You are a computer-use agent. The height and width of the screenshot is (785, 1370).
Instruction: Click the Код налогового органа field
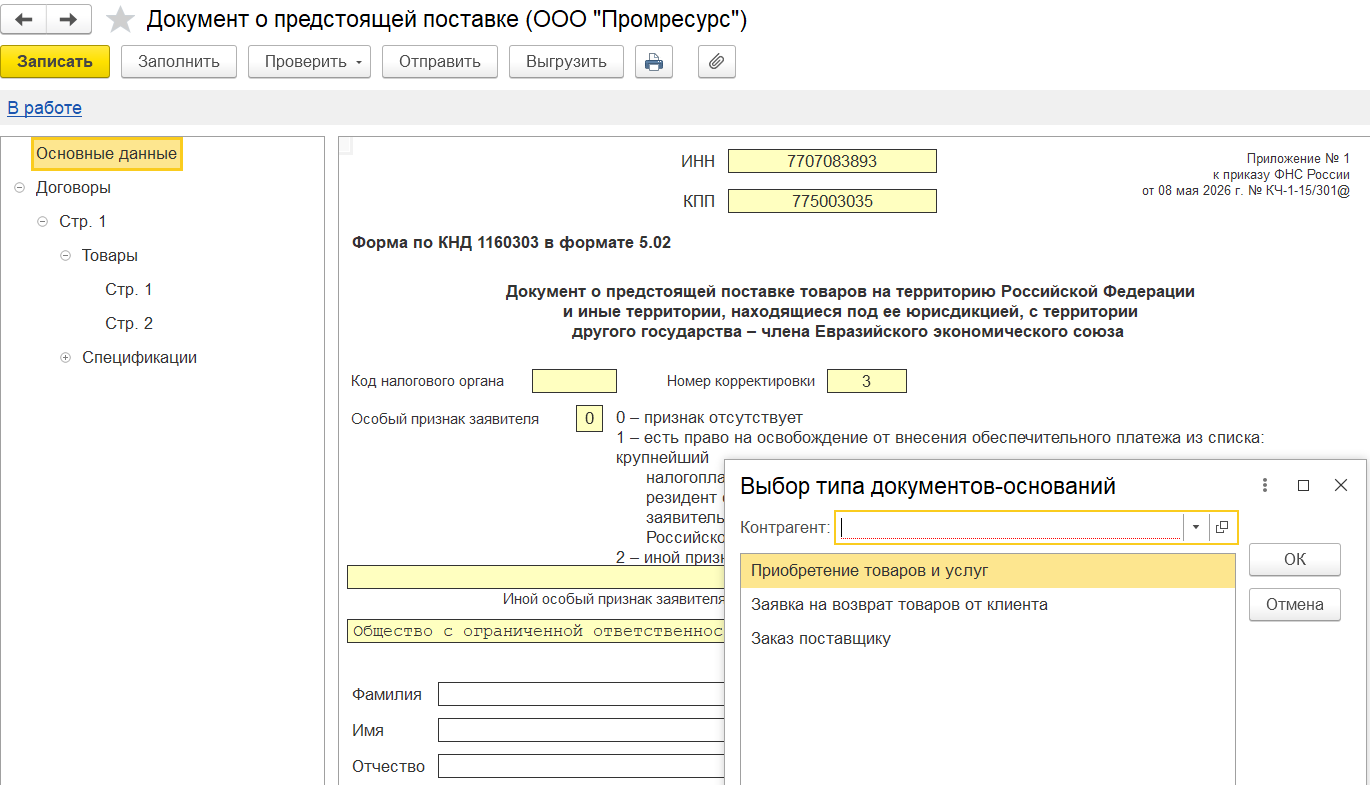[574, 381]
